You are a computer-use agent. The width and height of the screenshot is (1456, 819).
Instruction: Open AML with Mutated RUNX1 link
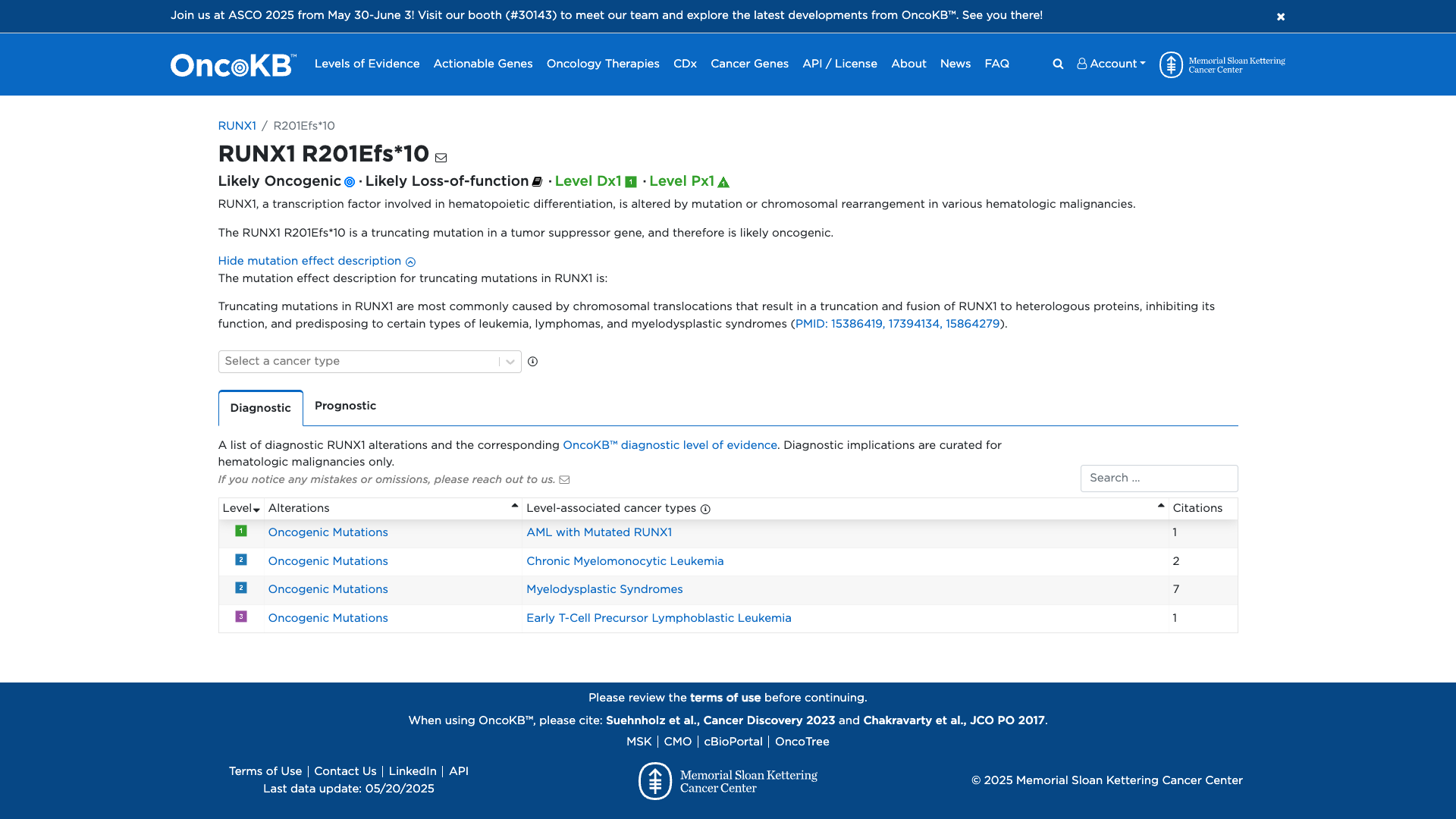point(599,533)
